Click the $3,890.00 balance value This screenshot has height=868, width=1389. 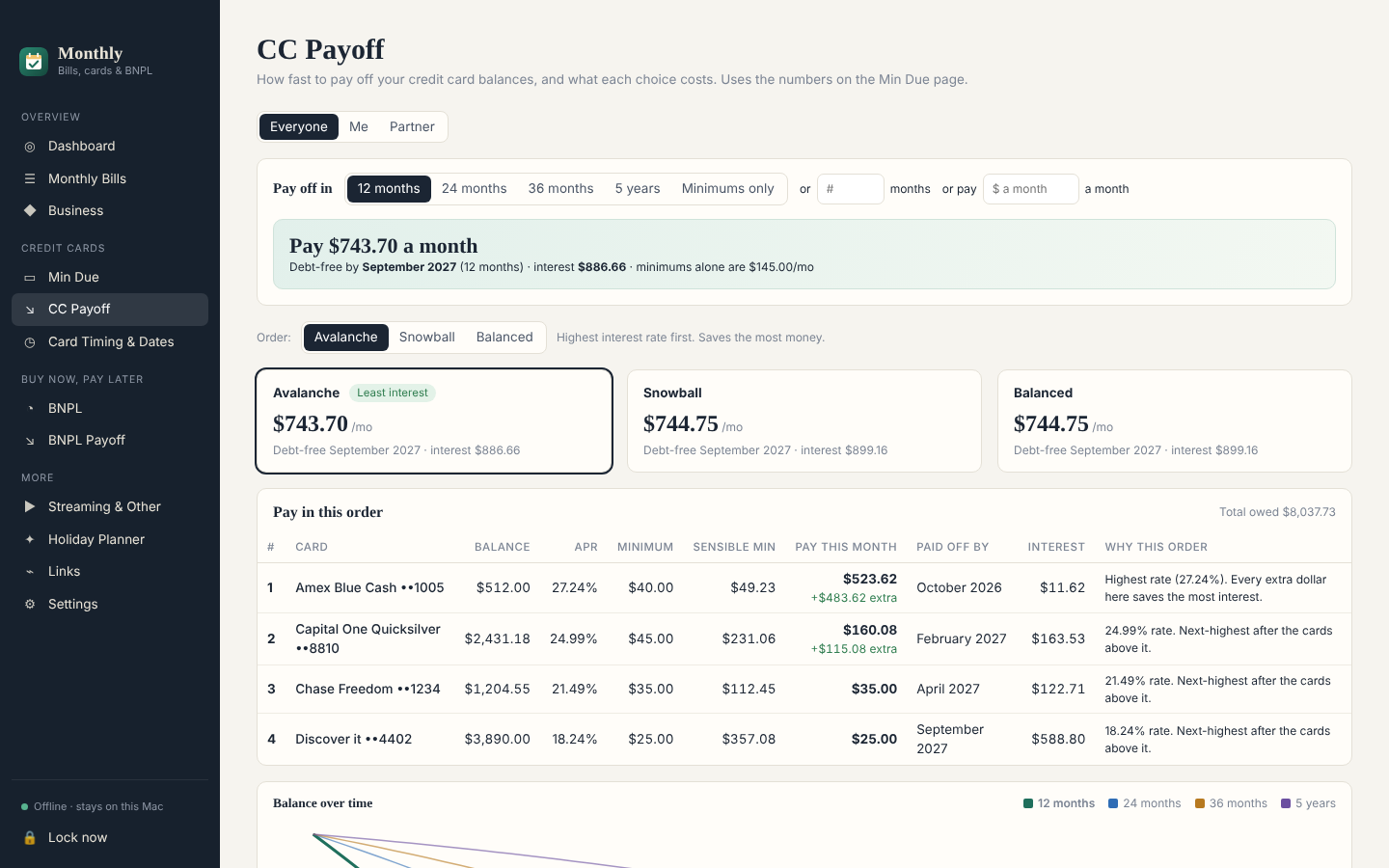coord(498,739)
